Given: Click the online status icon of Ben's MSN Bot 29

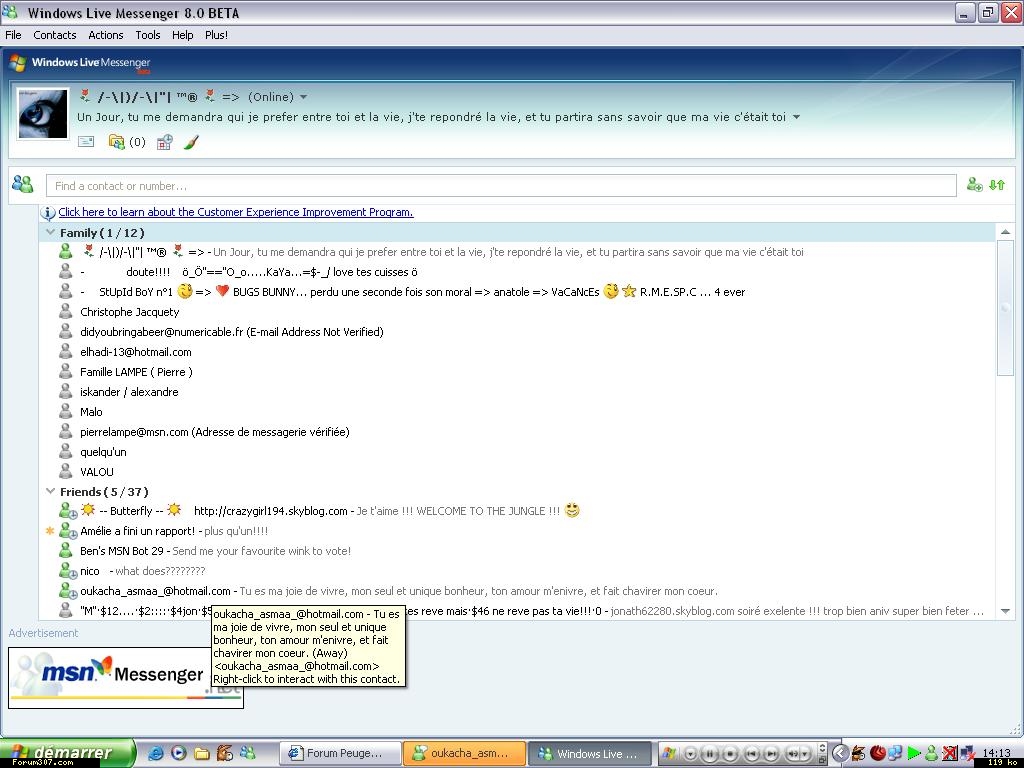Looking at the screenshot, I should [65, 551].
